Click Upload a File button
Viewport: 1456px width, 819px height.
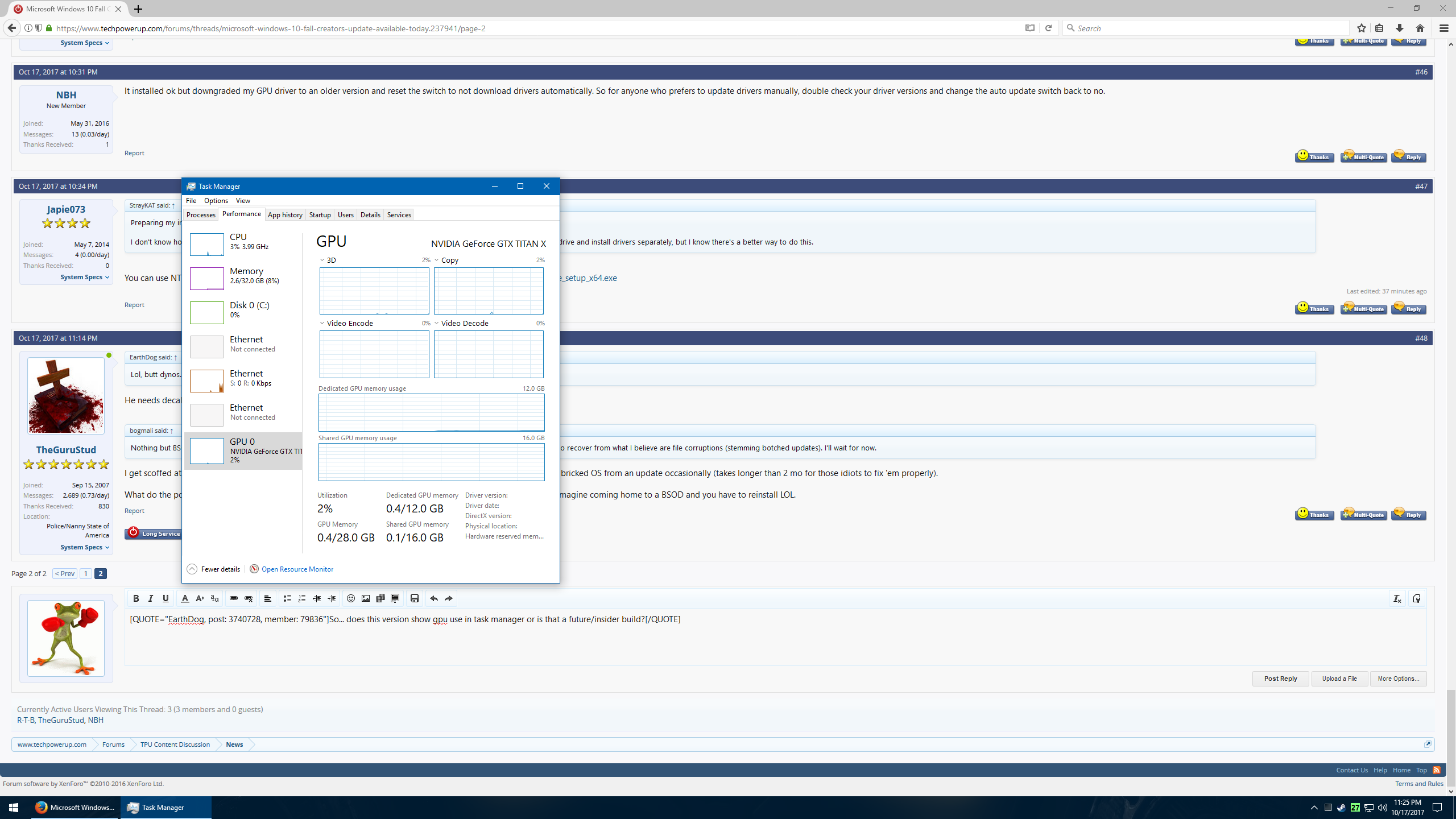click(1339, 679)
